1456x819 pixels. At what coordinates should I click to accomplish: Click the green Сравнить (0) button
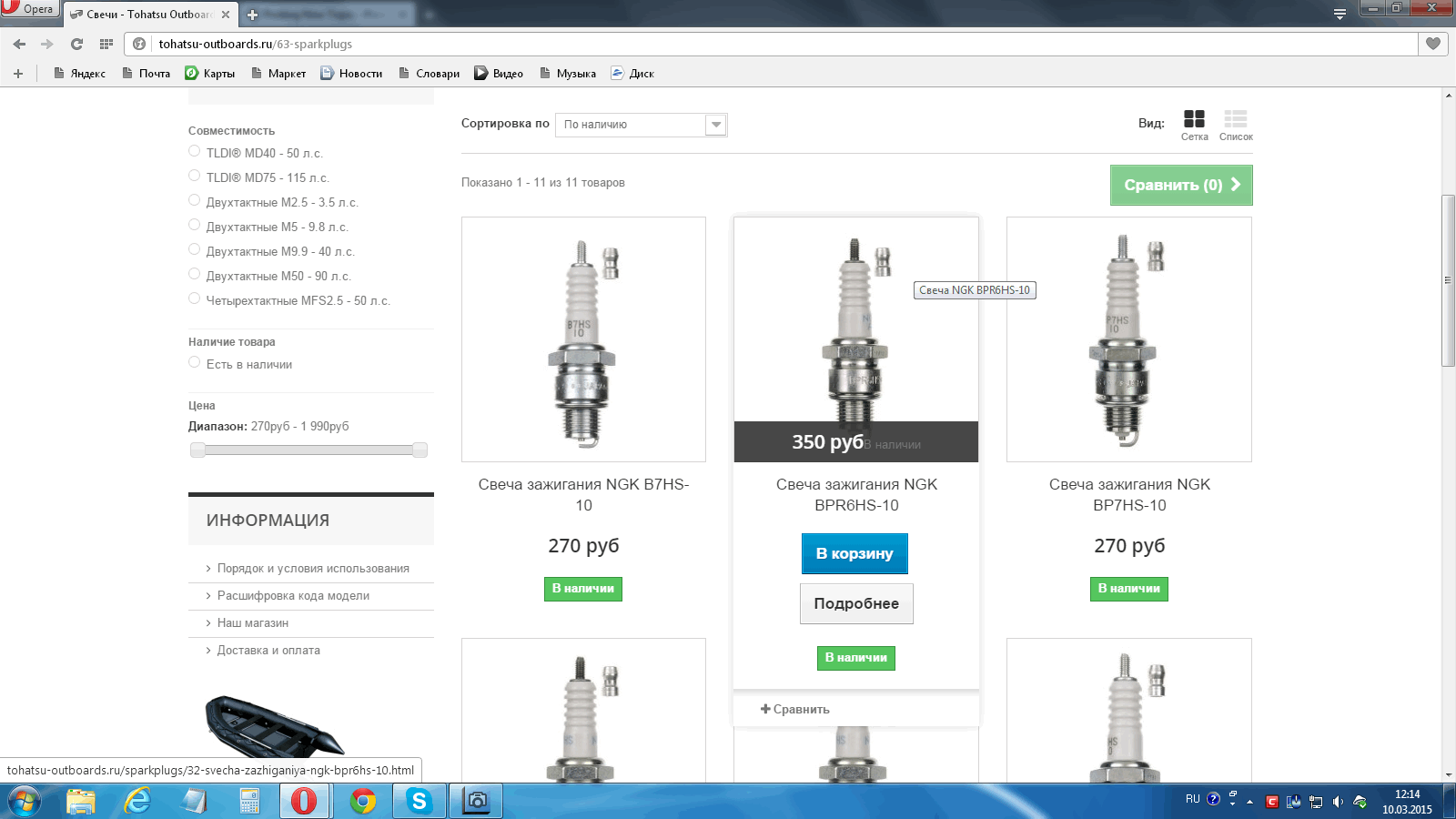coord(1181,185)
